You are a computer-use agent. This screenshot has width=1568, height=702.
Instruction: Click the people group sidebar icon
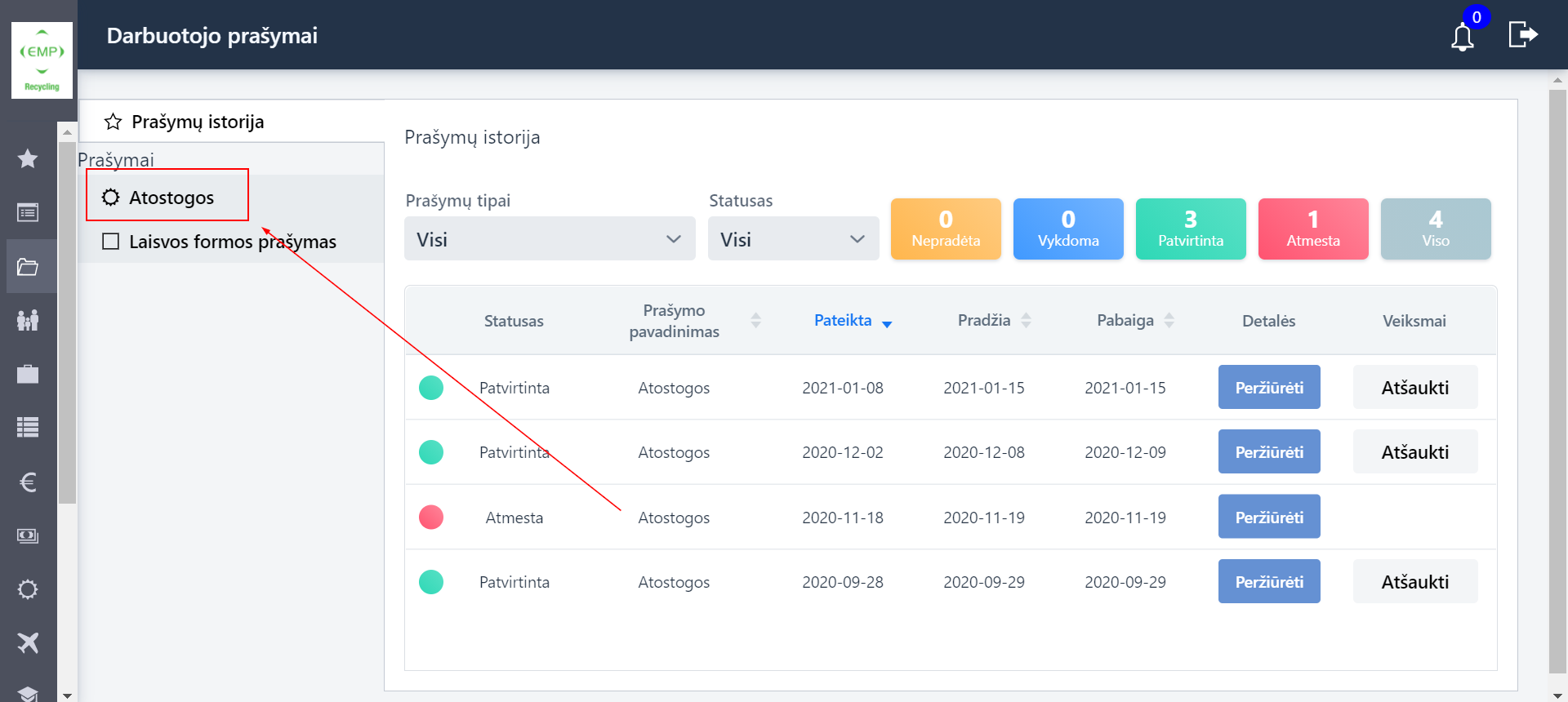click(28, 320)
